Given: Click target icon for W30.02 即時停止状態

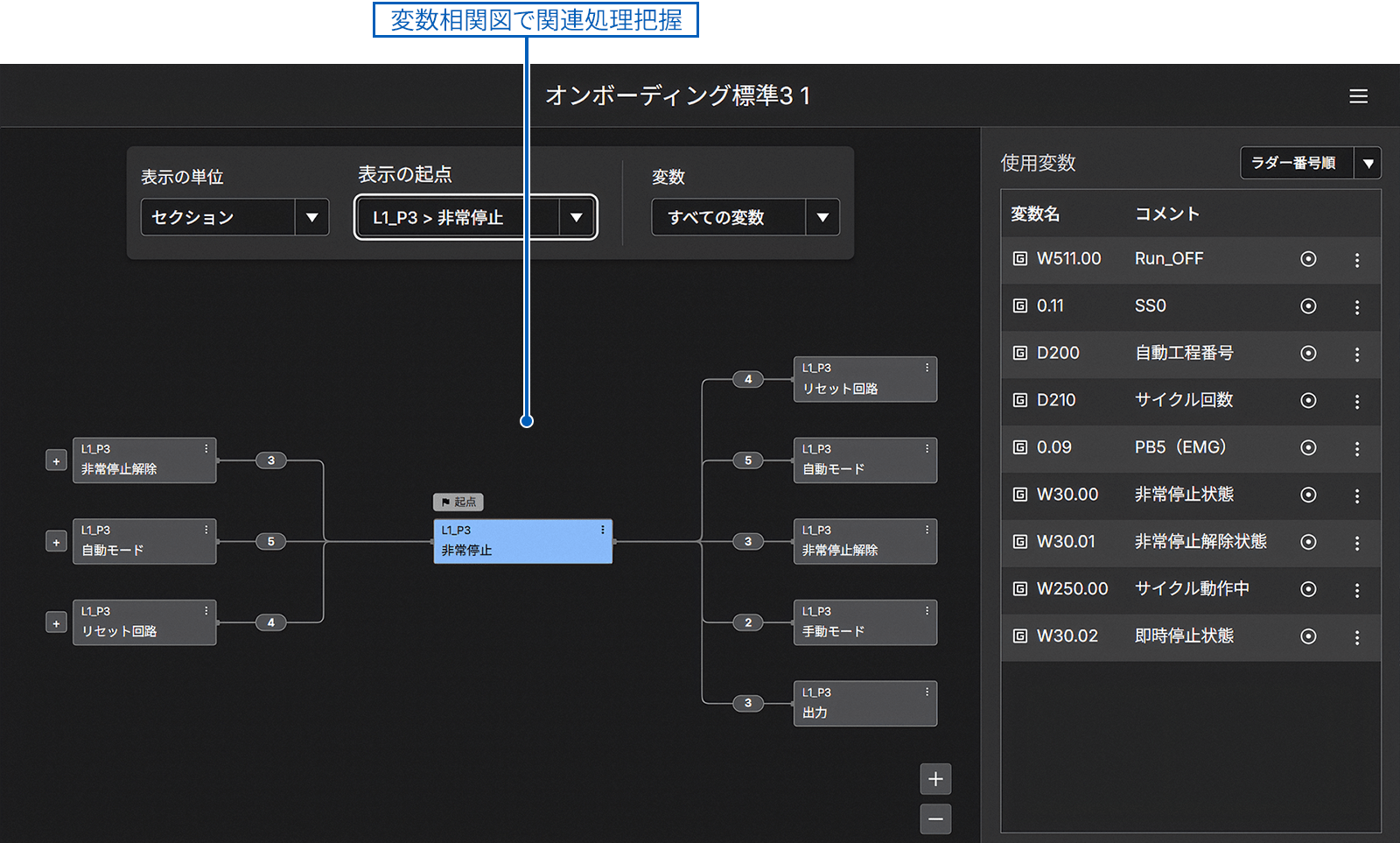Looking at the screenshot, I should pos(1308,637).
